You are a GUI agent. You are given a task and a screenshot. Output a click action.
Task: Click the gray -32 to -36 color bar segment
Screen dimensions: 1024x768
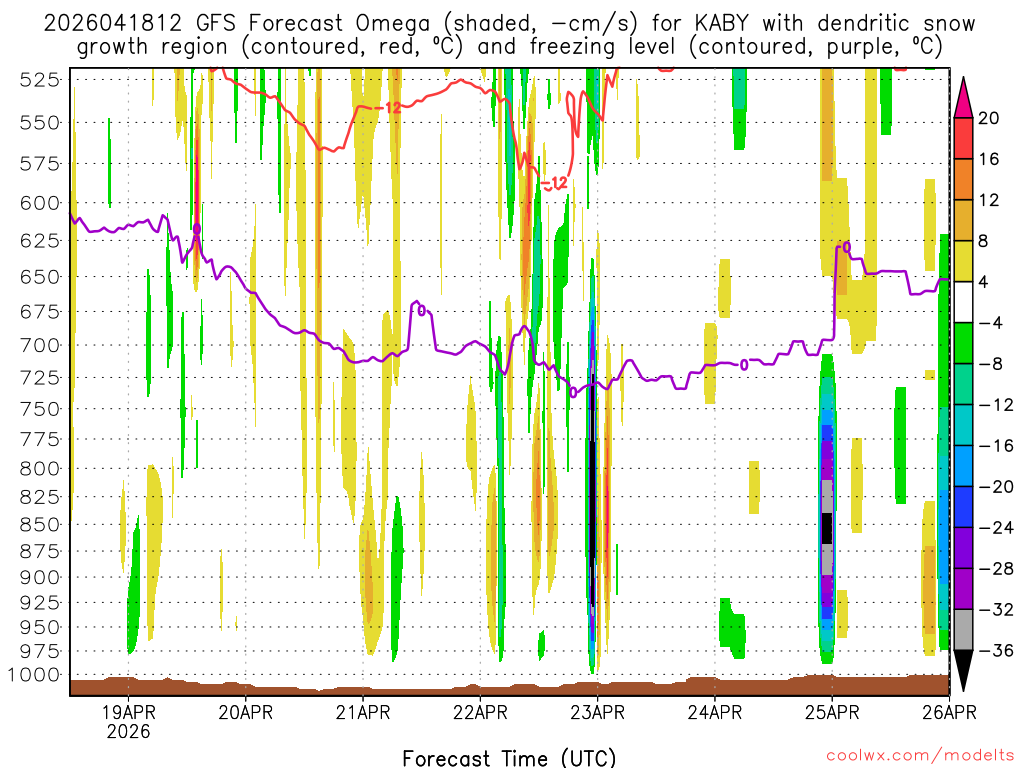coord(963,630)
